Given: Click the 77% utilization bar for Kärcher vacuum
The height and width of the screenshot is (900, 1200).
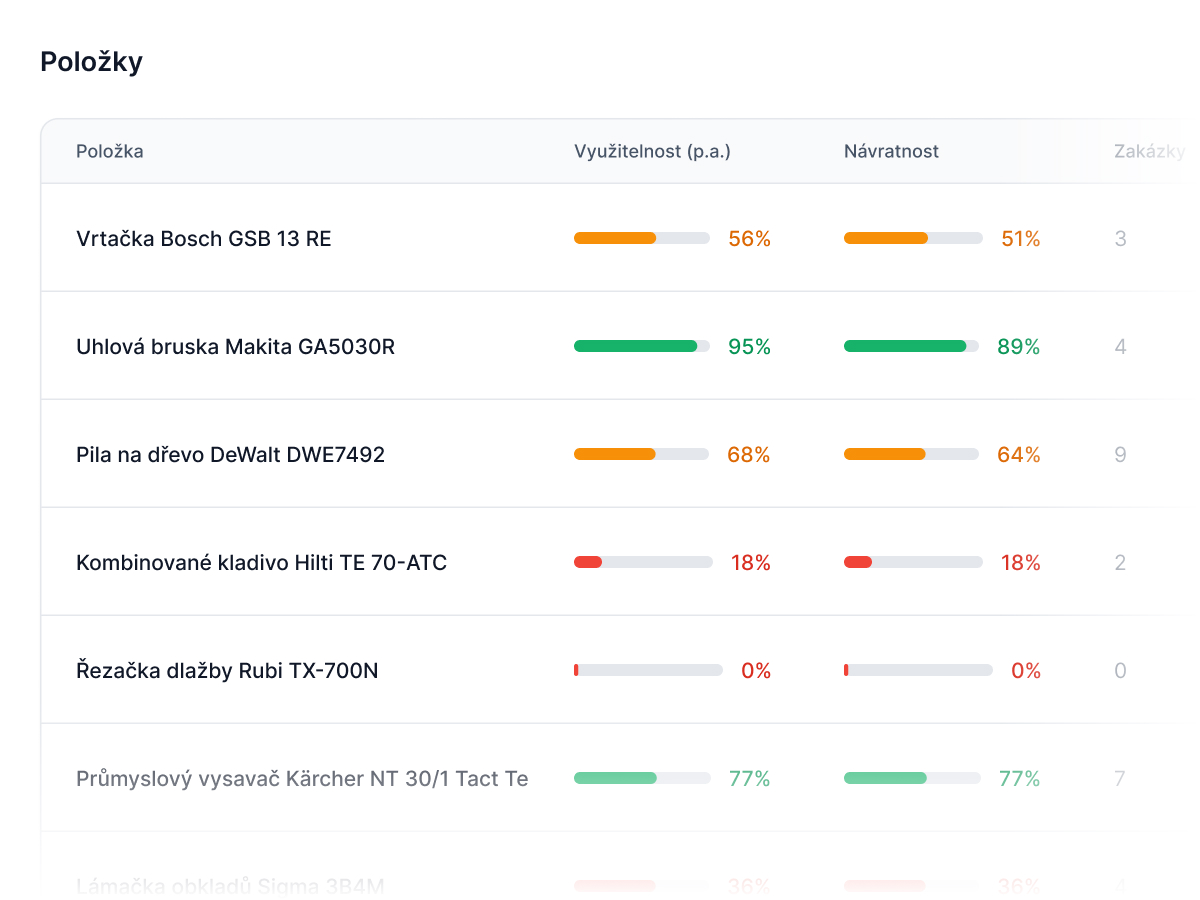Looking at the screenshot, I should click(x=642, y=778).
